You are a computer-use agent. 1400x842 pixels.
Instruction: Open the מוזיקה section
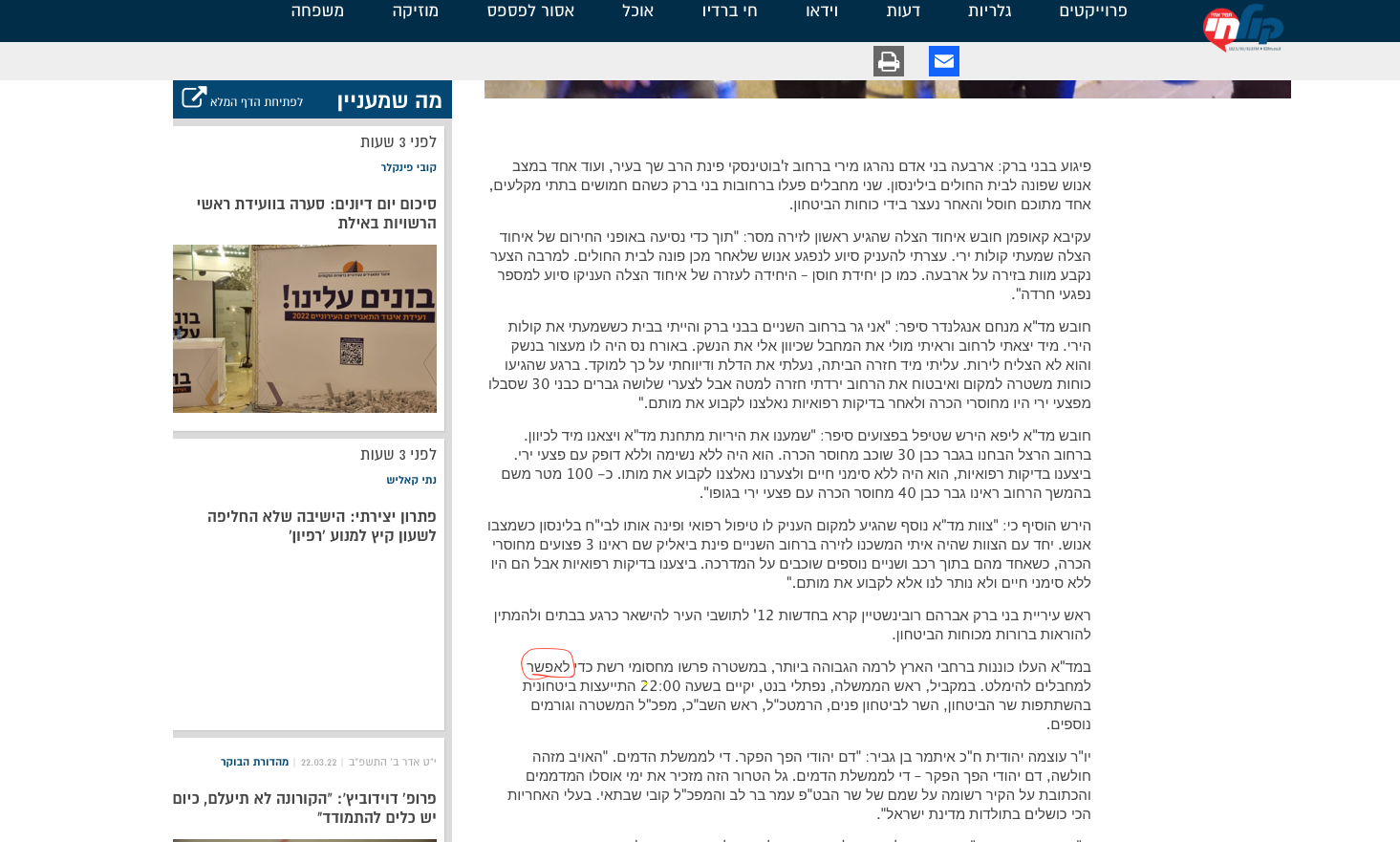[416, 11]
